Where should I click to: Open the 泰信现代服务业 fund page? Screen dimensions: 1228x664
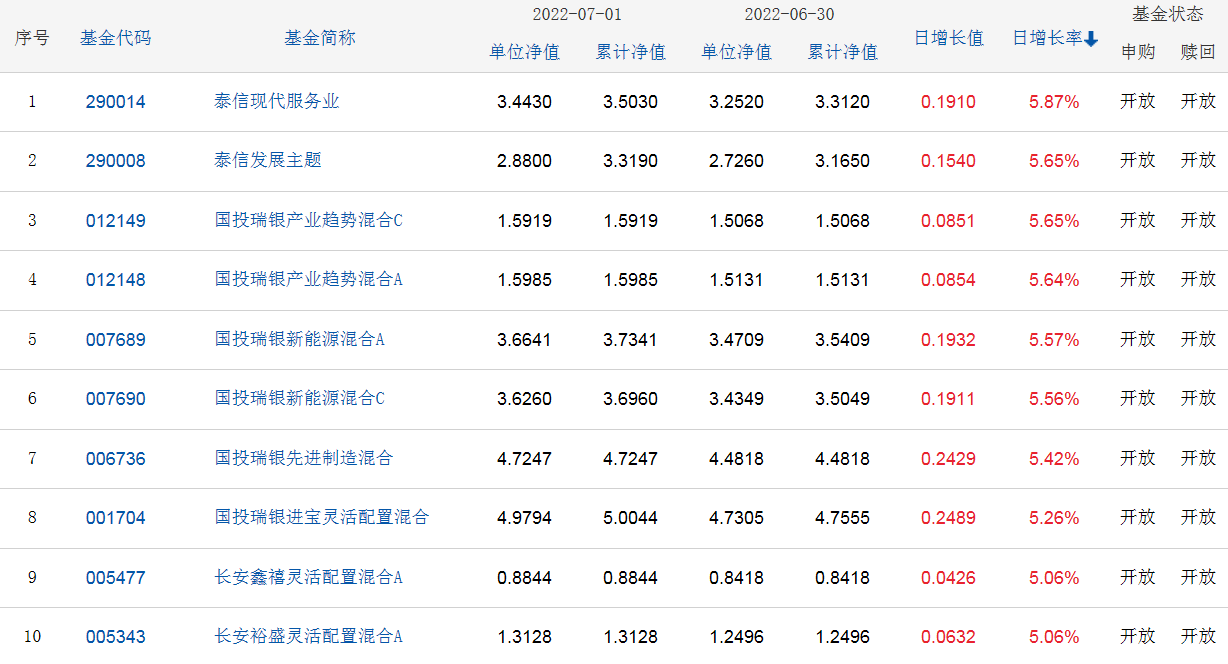[277, 101]
